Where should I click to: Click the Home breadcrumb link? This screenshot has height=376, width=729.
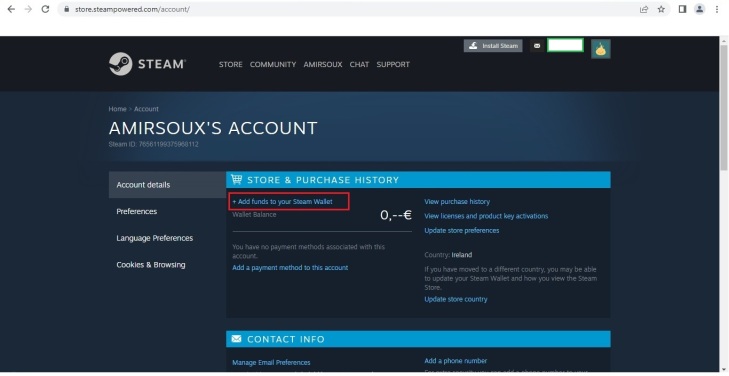(x=117, y=109)
